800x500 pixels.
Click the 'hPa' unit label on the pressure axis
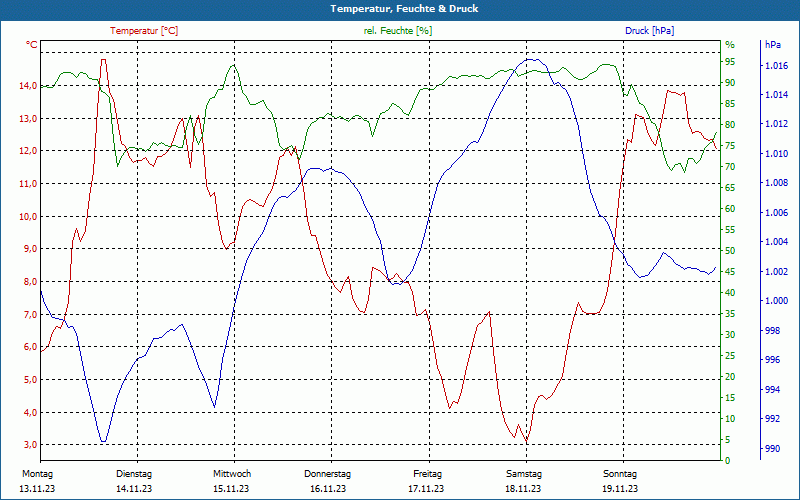772,45
